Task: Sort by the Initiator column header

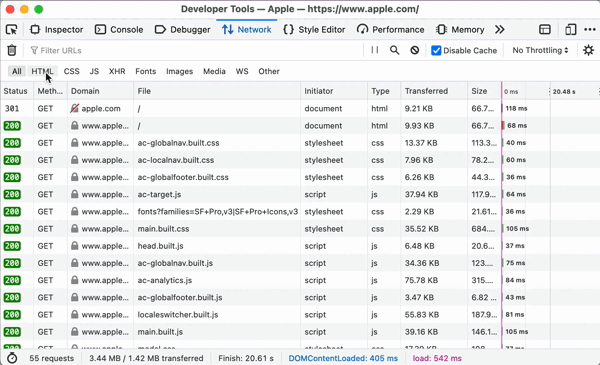Action: click(334, 91)
